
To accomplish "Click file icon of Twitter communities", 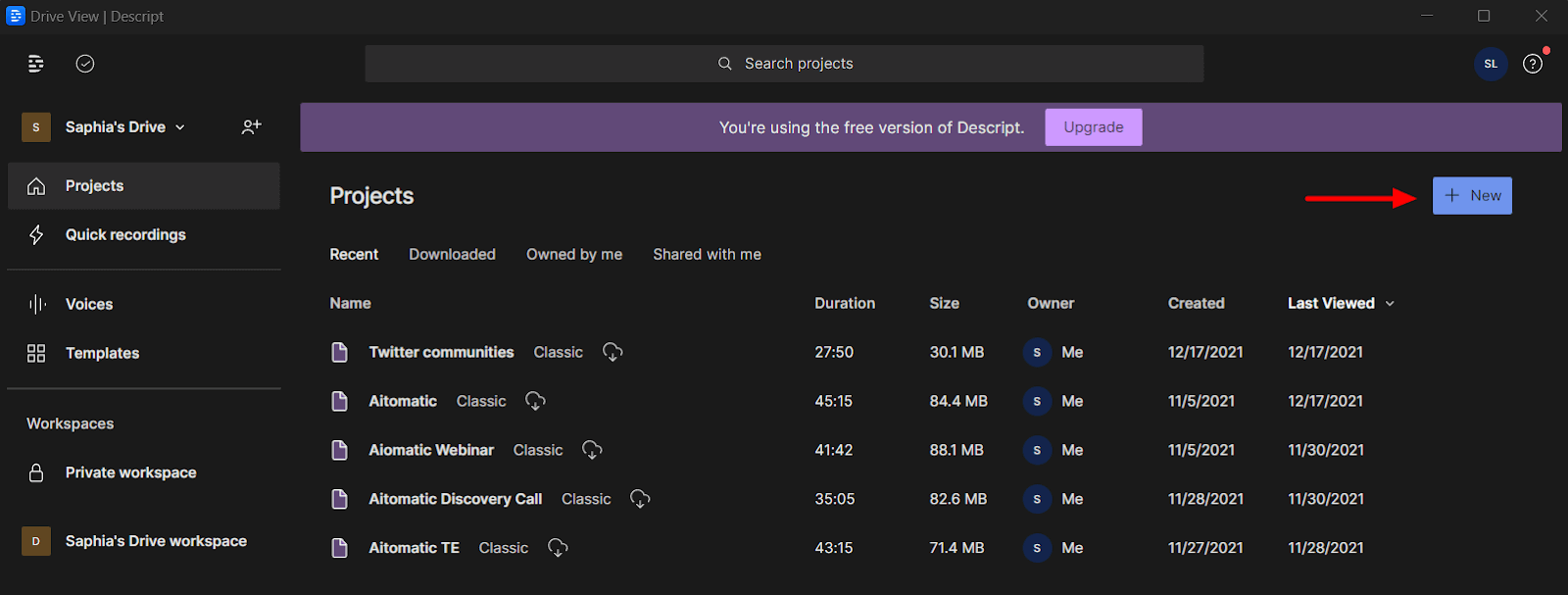I will [x=340, y=352].
